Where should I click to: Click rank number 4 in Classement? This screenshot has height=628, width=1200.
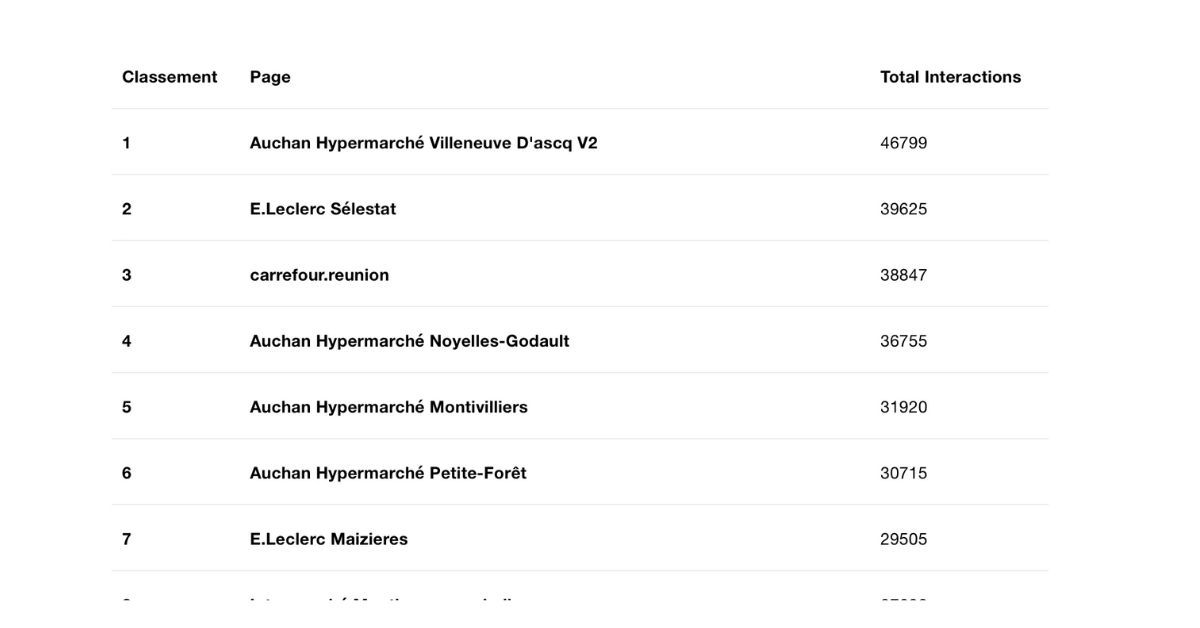pos(126,341)
